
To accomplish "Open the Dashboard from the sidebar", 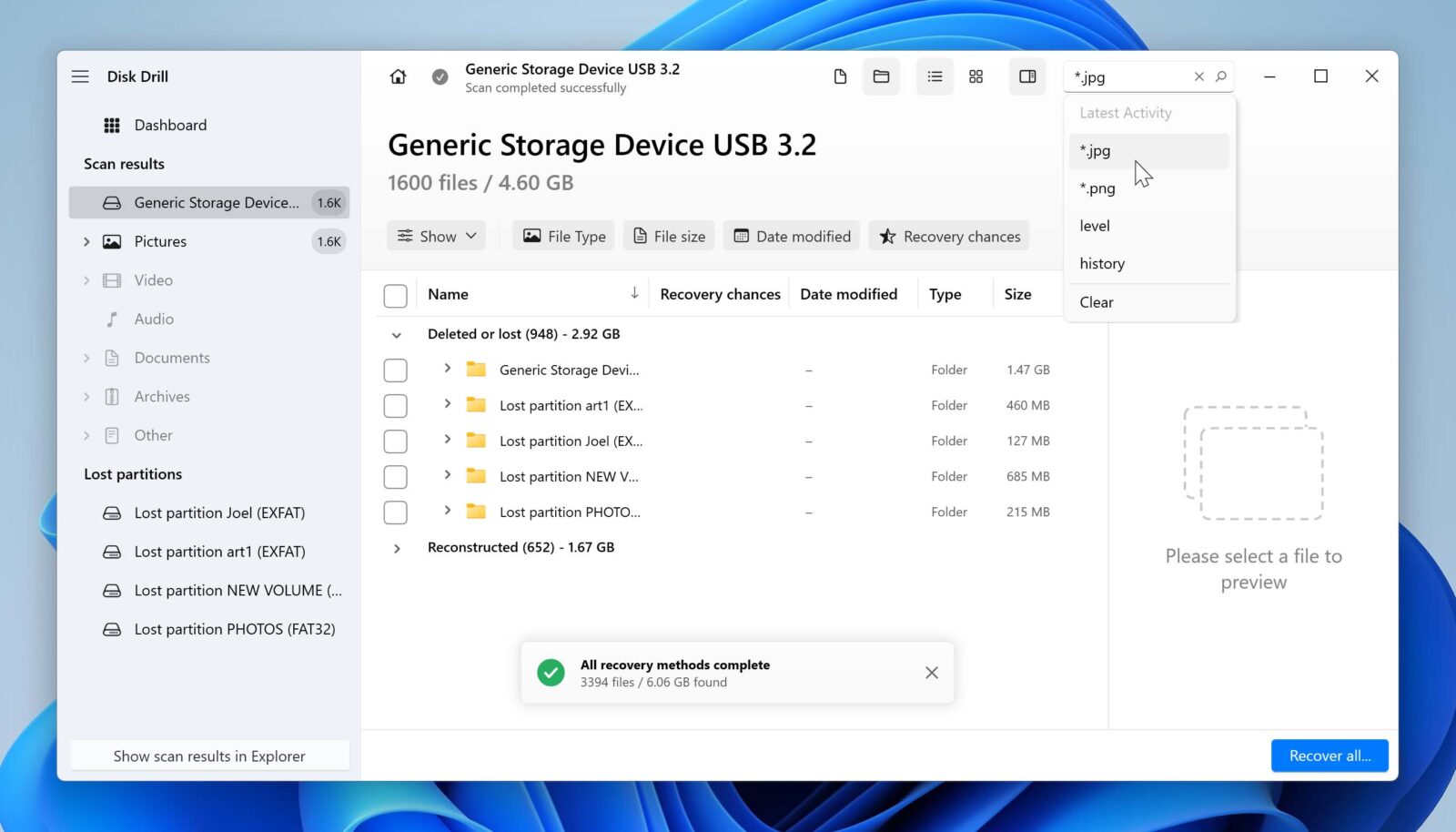I will (171, 125).
